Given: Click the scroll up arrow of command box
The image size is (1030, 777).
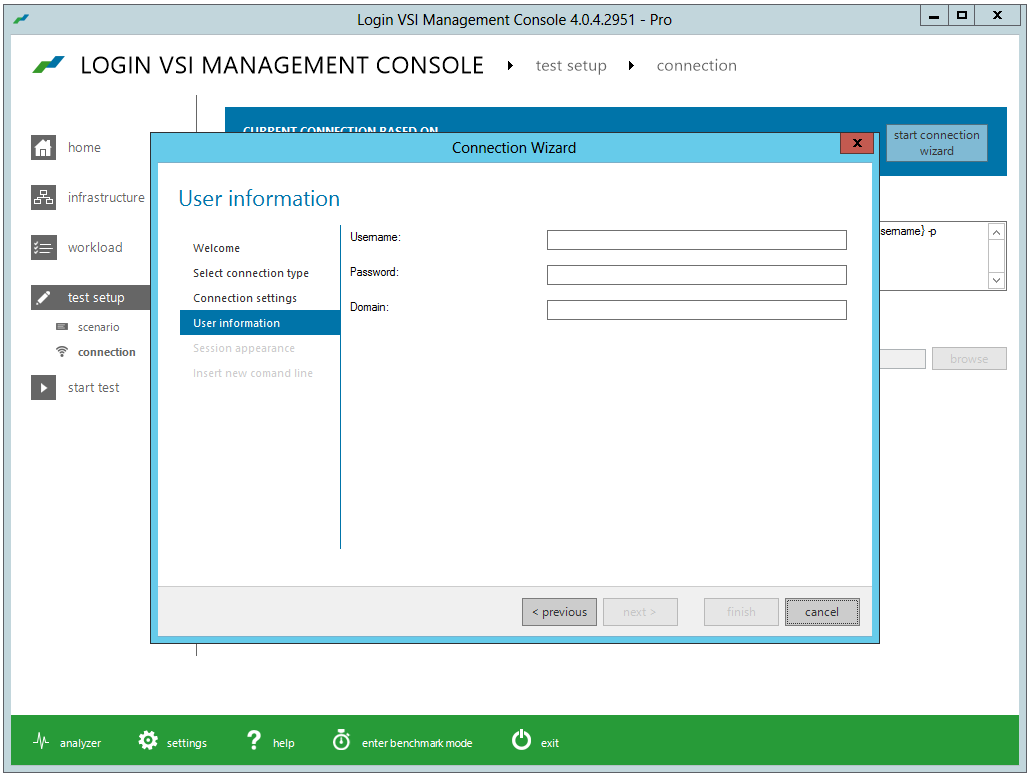Looking at the screenshot, I should click(x=996, y=233).
